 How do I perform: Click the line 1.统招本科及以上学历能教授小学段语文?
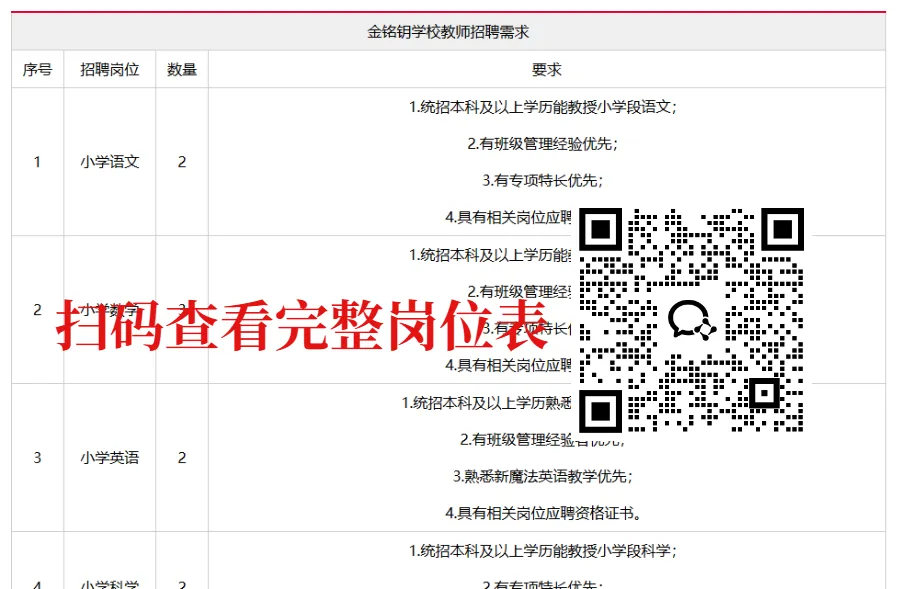point(543,107)
